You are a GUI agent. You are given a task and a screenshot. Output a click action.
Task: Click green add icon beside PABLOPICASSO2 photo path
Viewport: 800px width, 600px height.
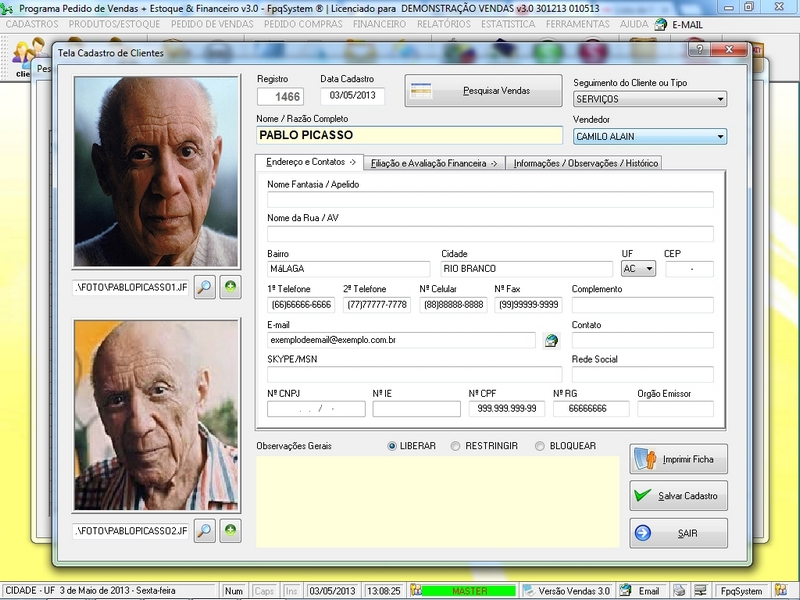coord(230,530)
